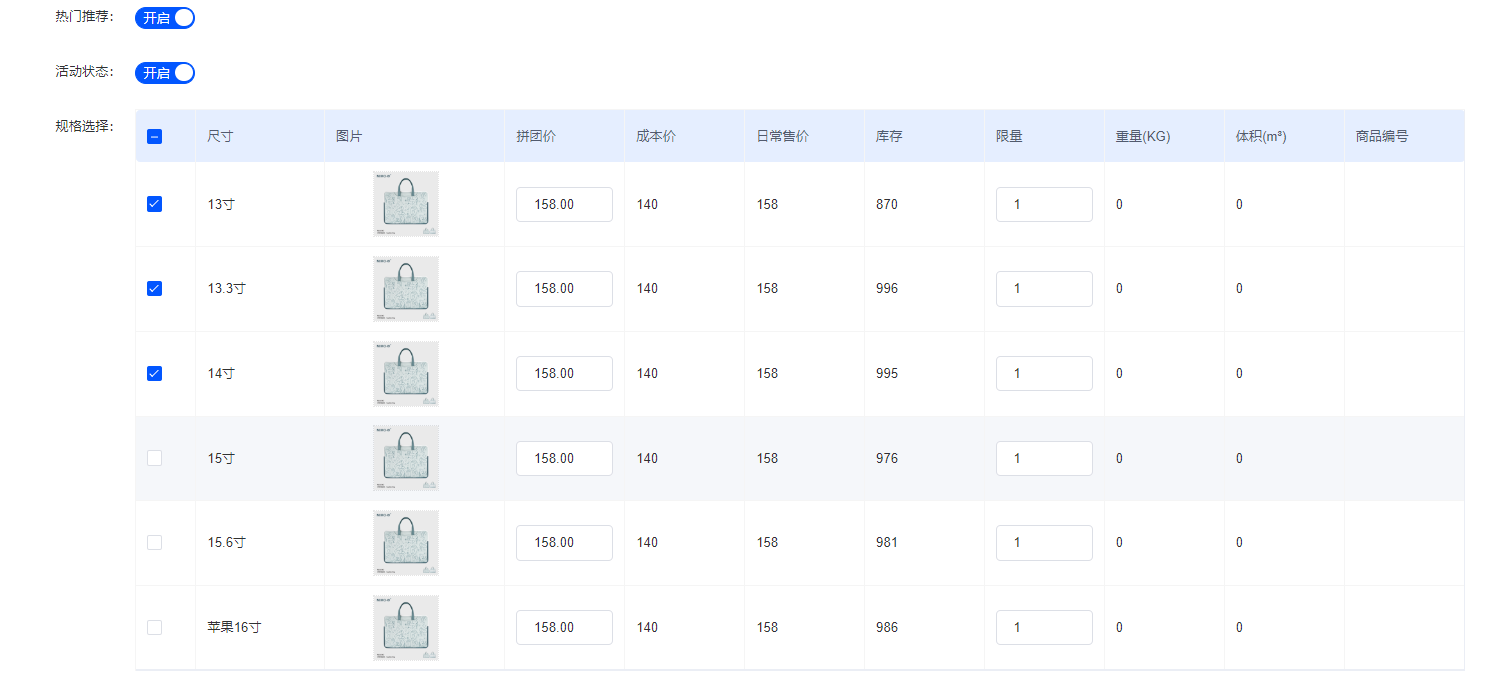
Task: Uncheck the 13.3寸 row checkbox
Action: click(154, 288)
